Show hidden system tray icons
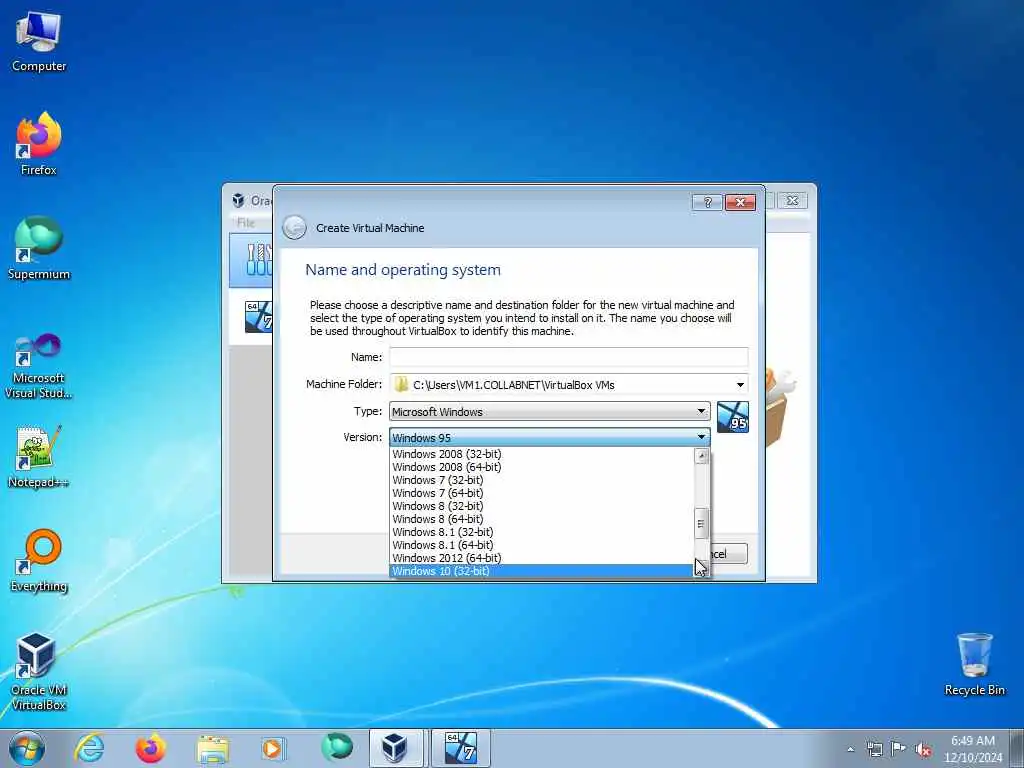This screenshot has height=768, width=1024. pos(850,749)
